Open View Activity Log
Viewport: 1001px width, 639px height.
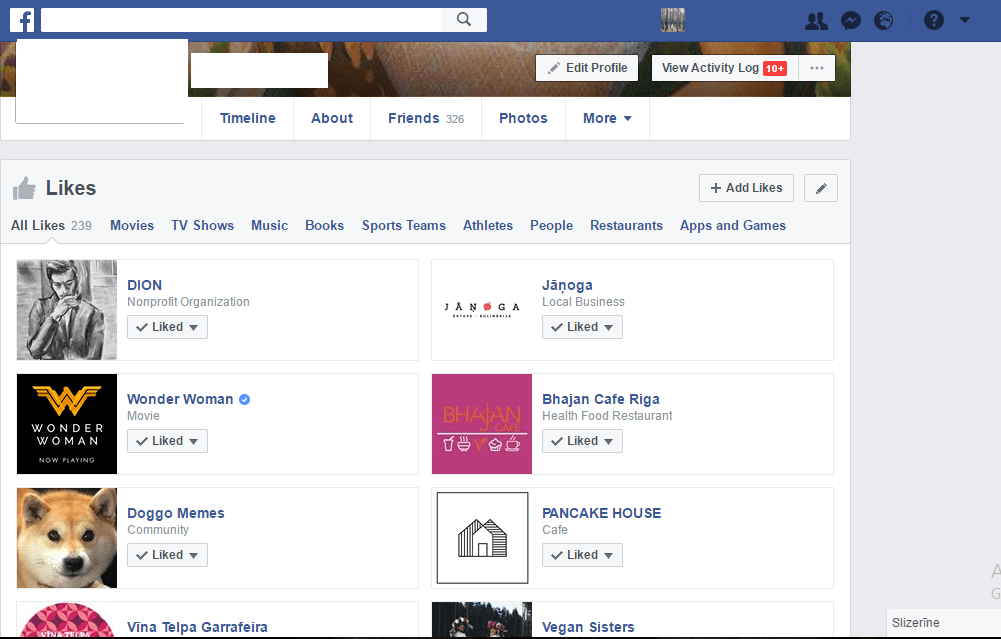point(725,68)
